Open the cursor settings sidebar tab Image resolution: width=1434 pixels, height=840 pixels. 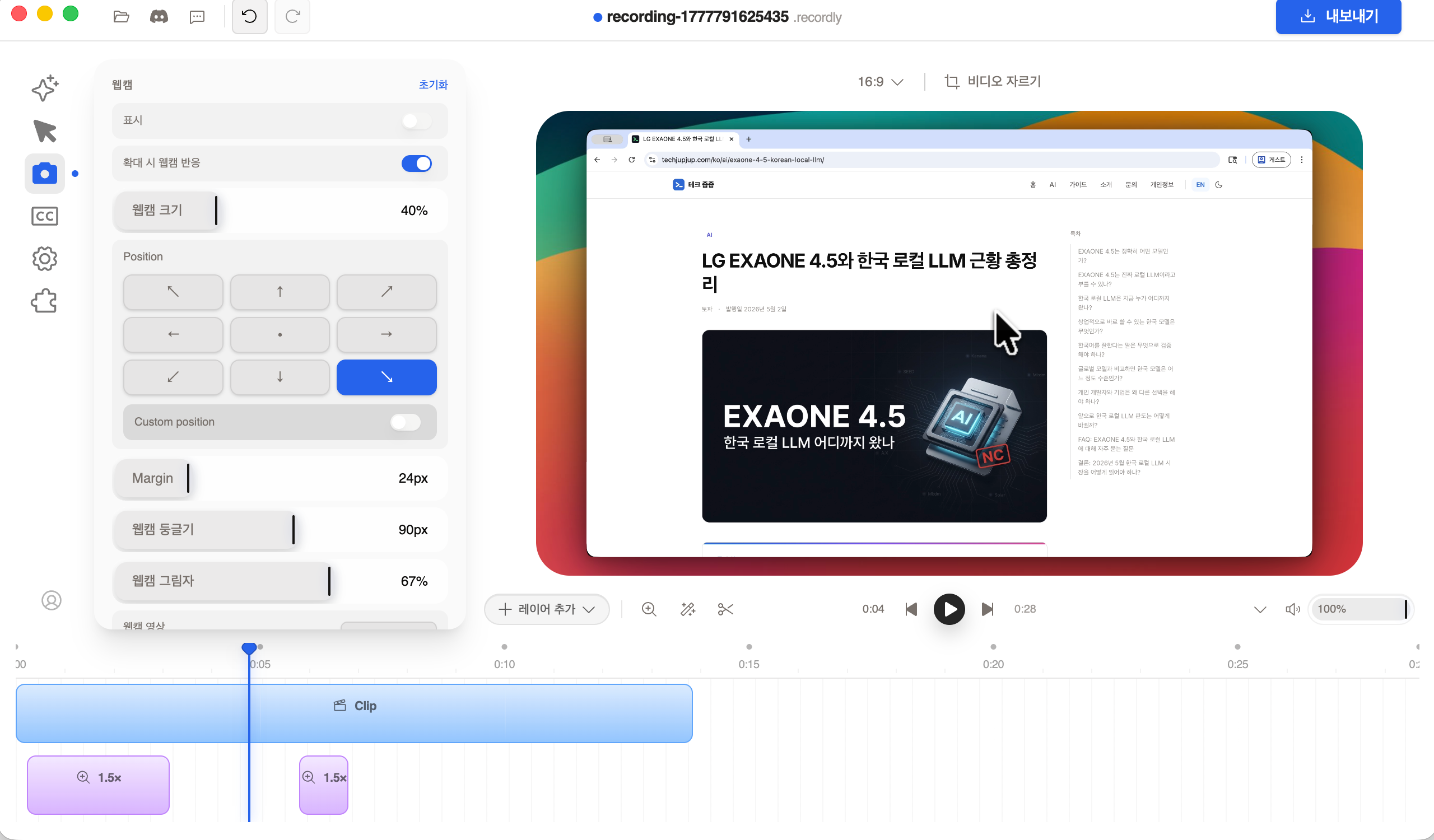tap(44, 131)
